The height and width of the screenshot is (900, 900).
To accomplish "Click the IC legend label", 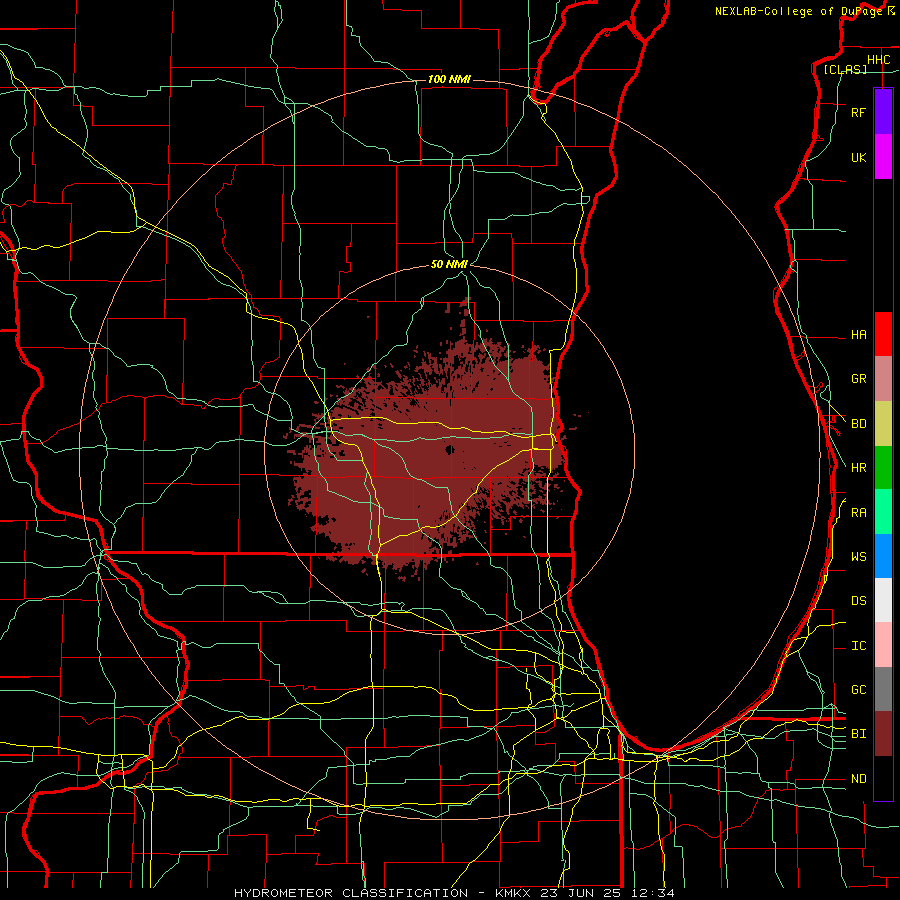I will pos(858,646).
